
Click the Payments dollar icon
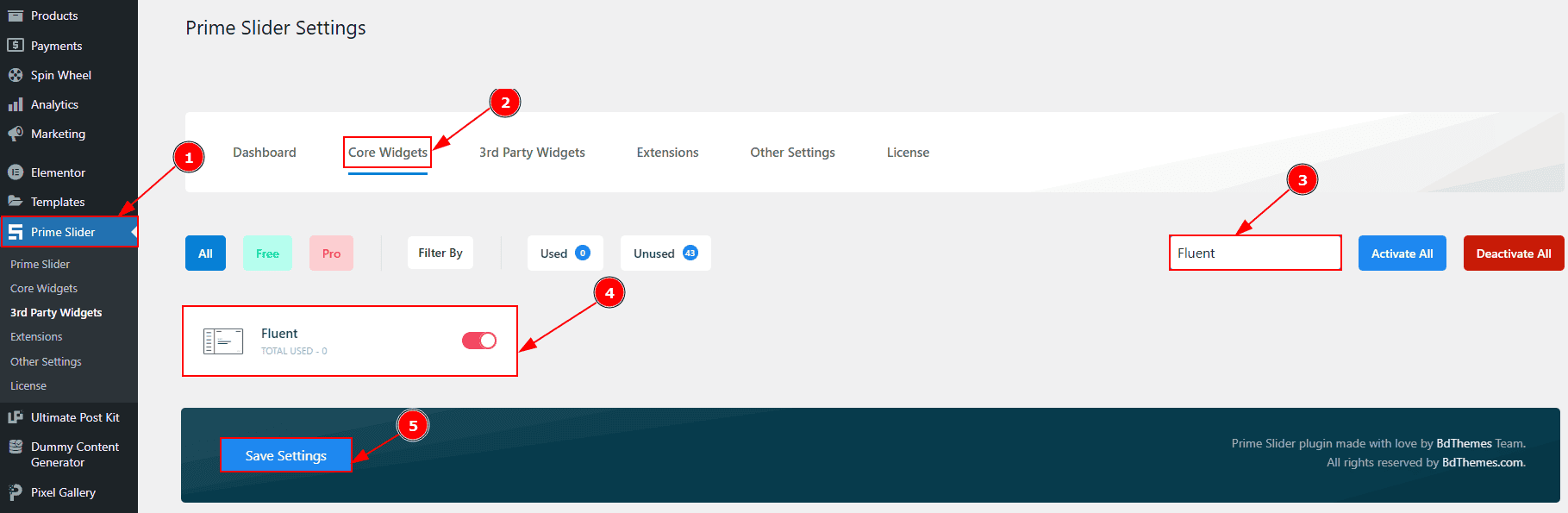pos(16,45)
